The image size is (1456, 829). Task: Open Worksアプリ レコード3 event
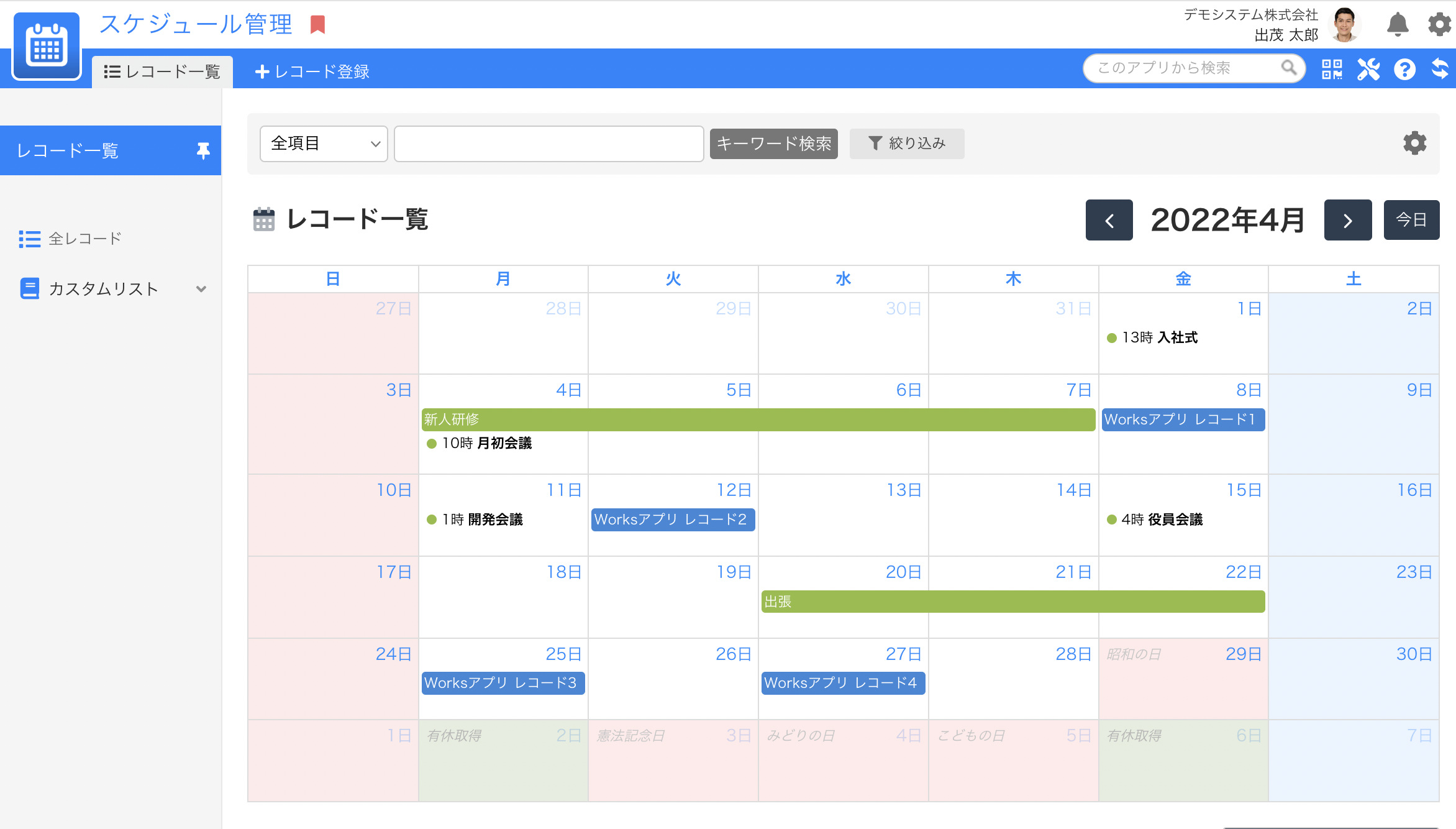tap(503, 683)
